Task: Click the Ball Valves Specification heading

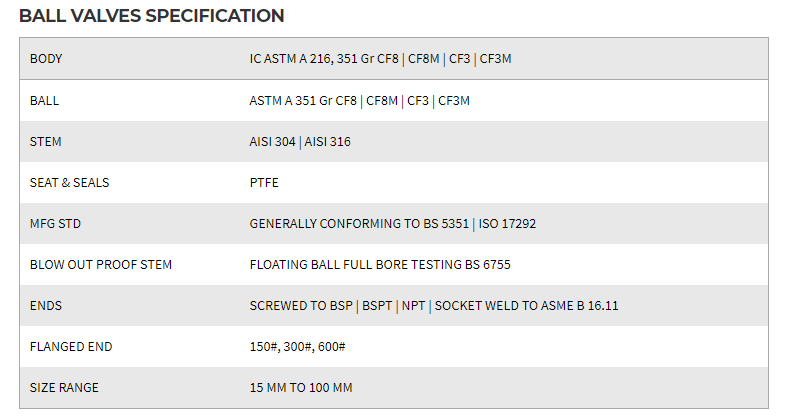Action: [151, 16]
